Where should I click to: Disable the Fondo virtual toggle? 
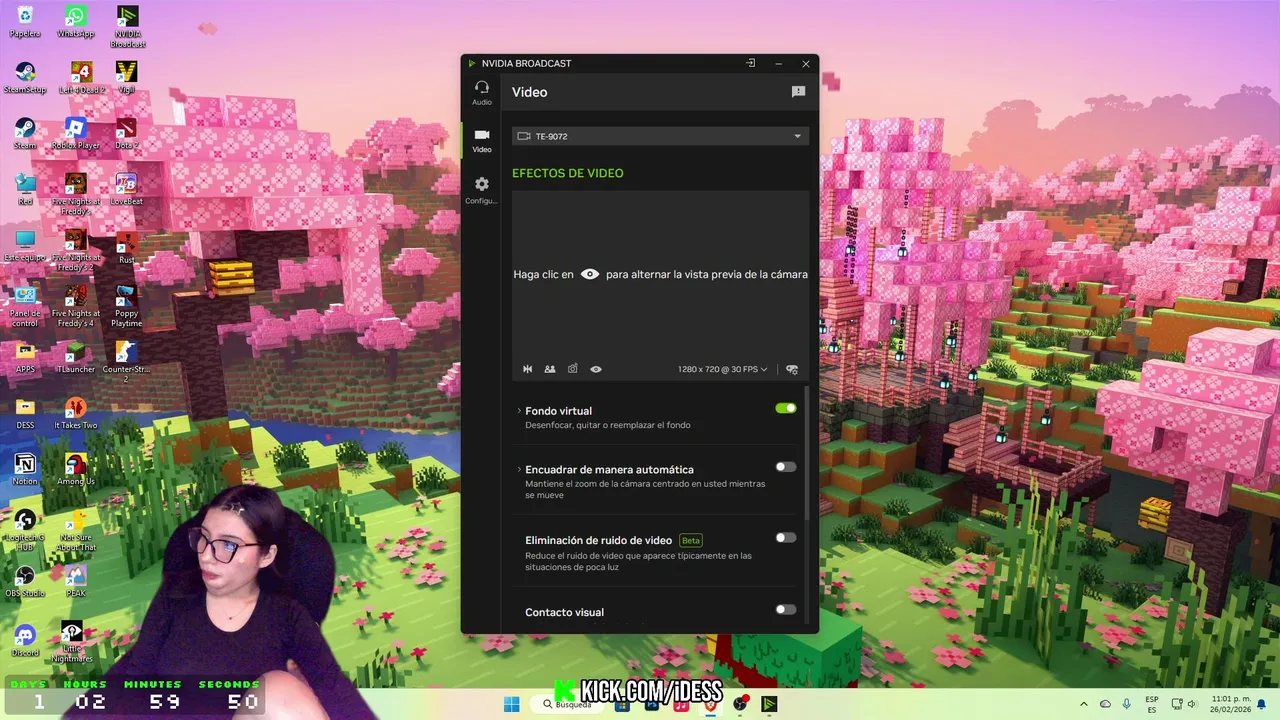[x=786, y=408]
